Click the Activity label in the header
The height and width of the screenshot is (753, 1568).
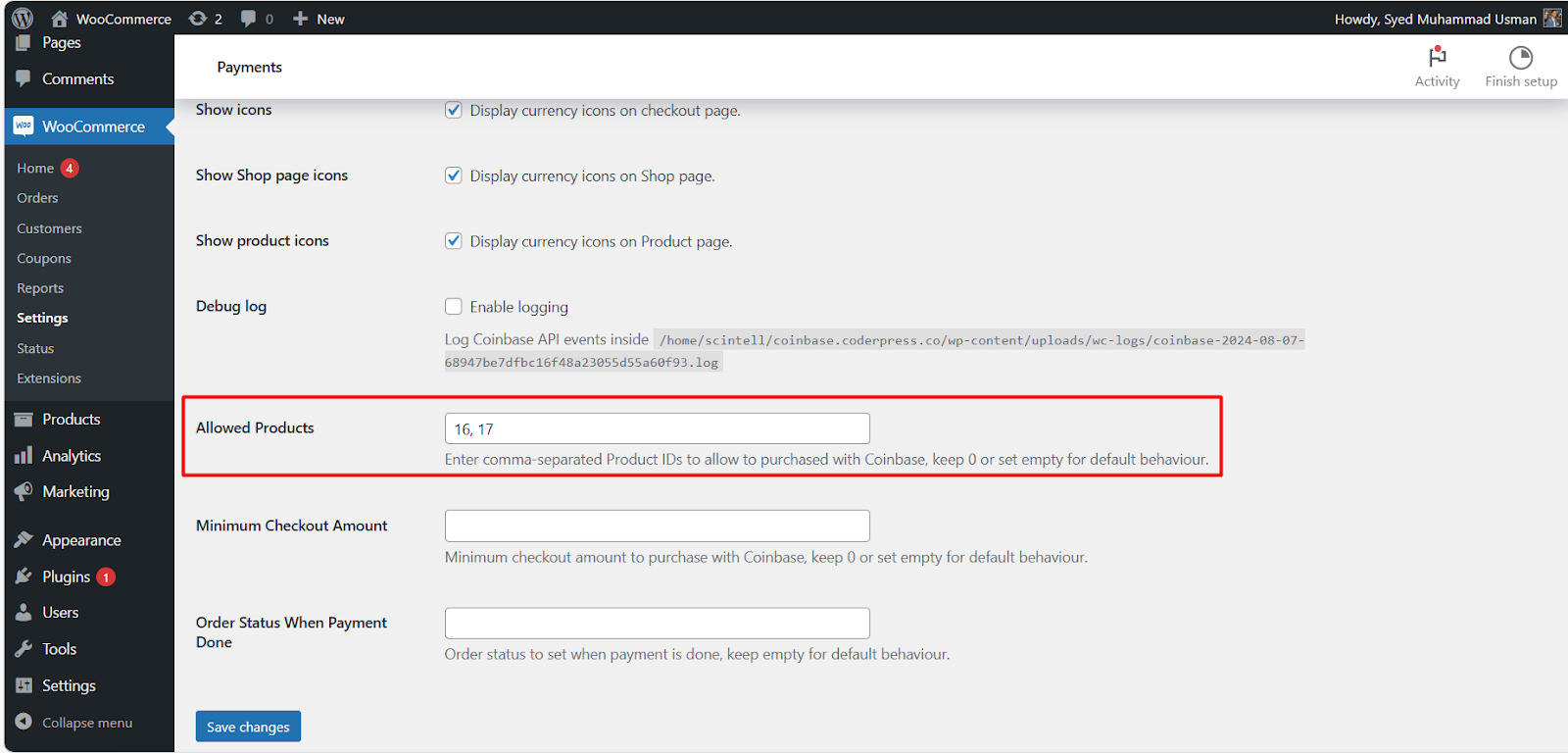pyautogui.click(x=1438, y=81)
